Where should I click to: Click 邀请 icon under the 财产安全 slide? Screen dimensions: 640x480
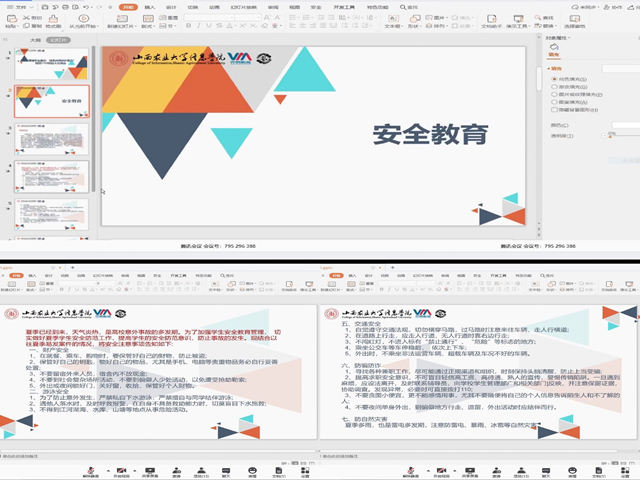tap(176, 472)
